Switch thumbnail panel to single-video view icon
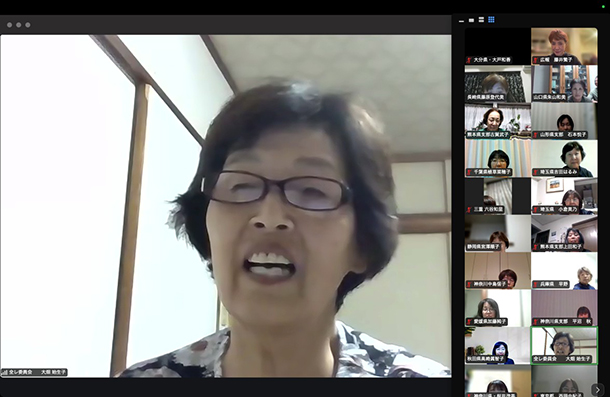 tap(471, 20)
